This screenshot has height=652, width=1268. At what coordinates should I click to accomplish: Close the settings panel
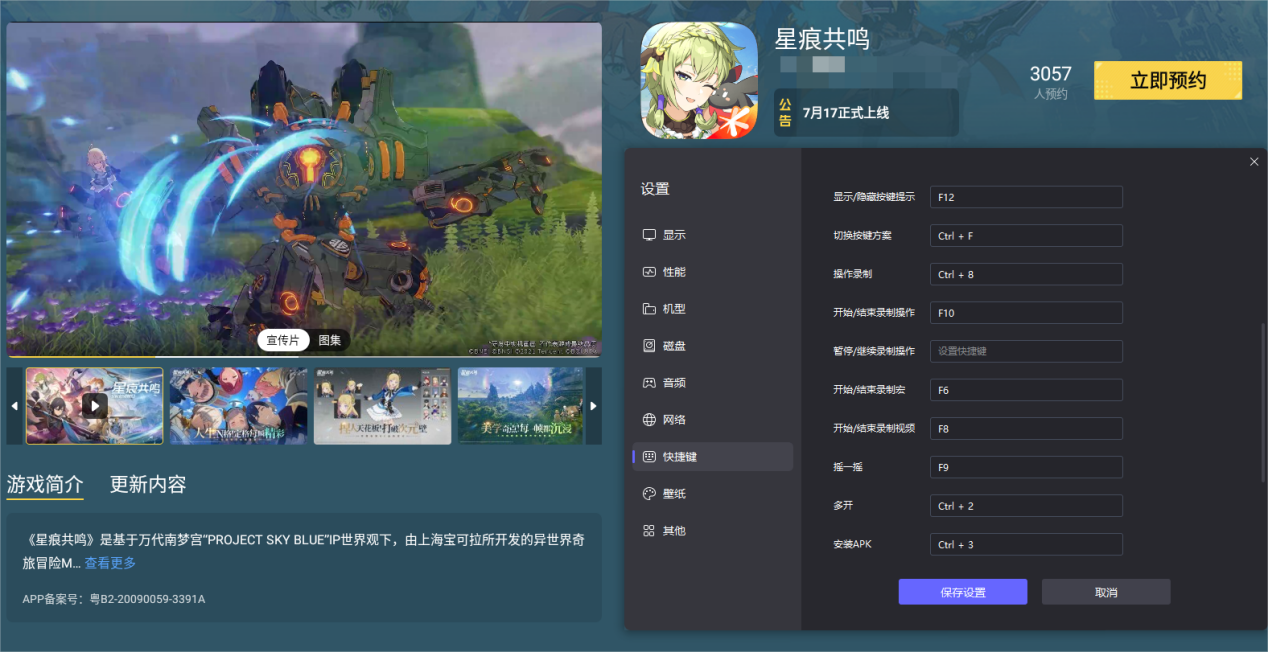point(1253,161)
